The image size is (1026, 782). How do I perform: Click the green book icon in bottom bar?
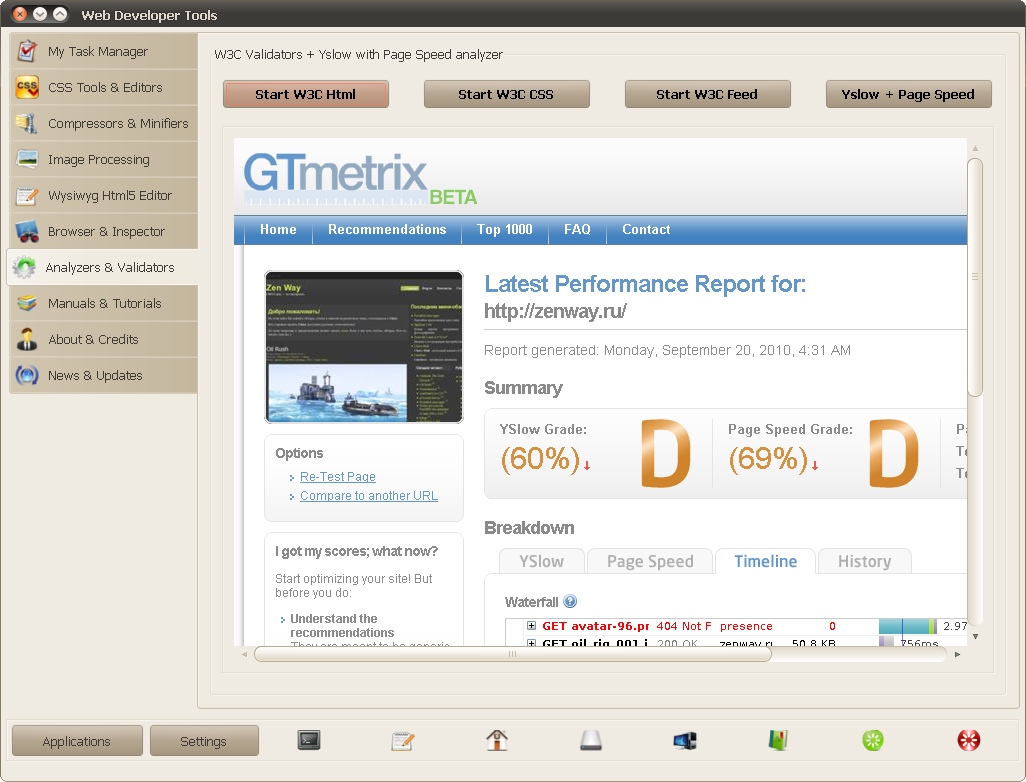(x=778, y=740)
